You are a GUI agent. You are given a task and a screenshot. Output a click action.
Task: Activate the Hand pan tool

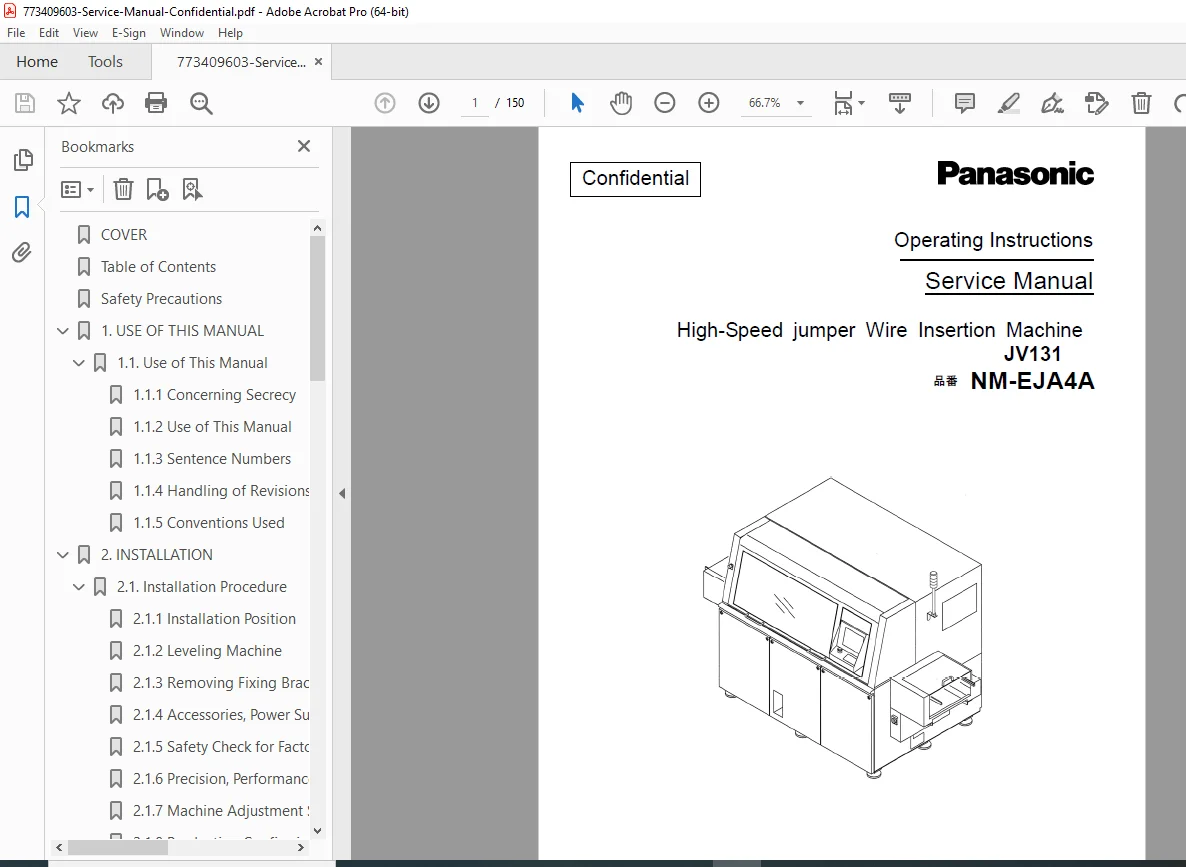[x=621, y=103]
